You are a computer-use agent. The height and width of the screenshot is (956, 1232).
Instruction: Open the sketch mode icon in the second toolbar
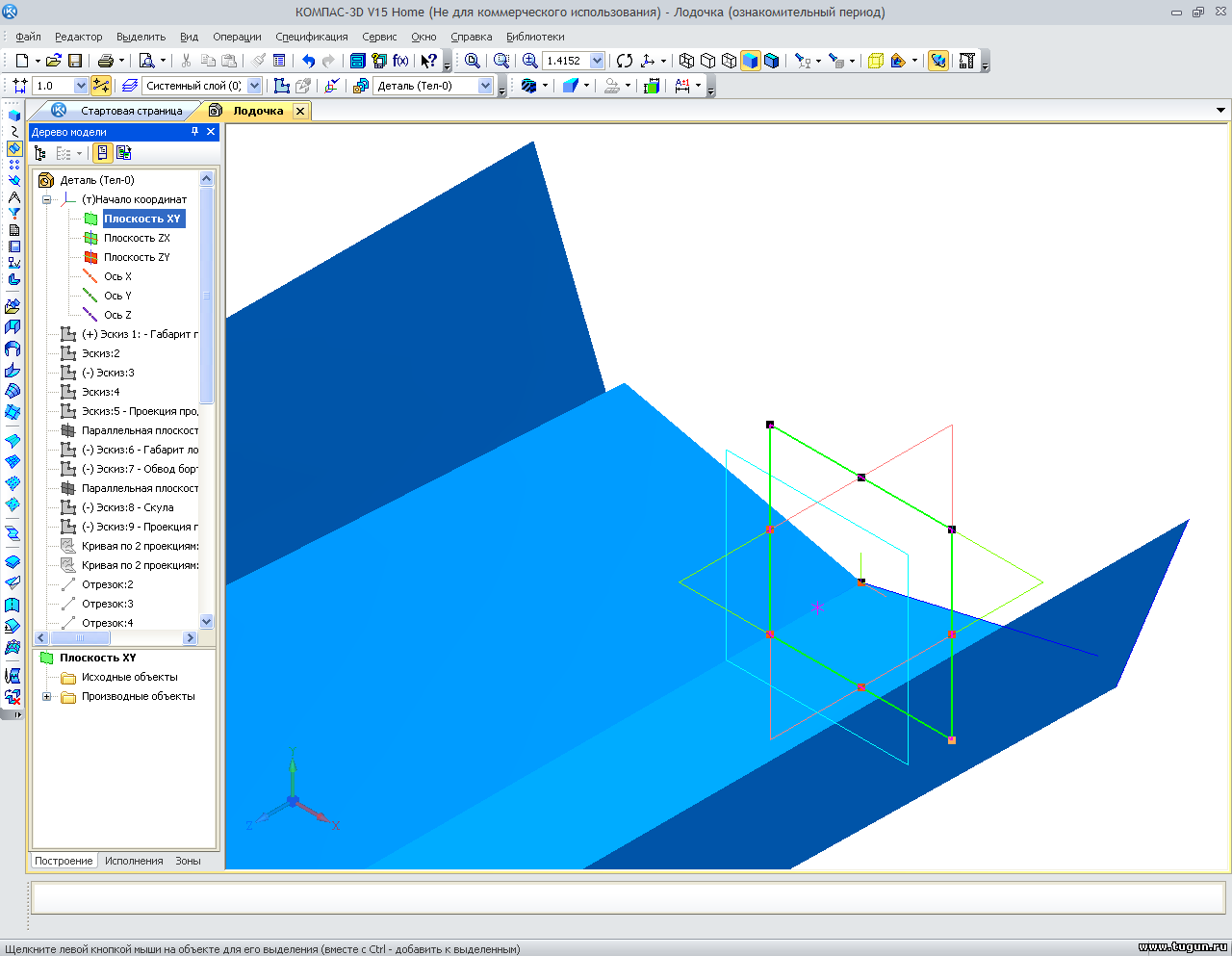[x=281, y=86]
